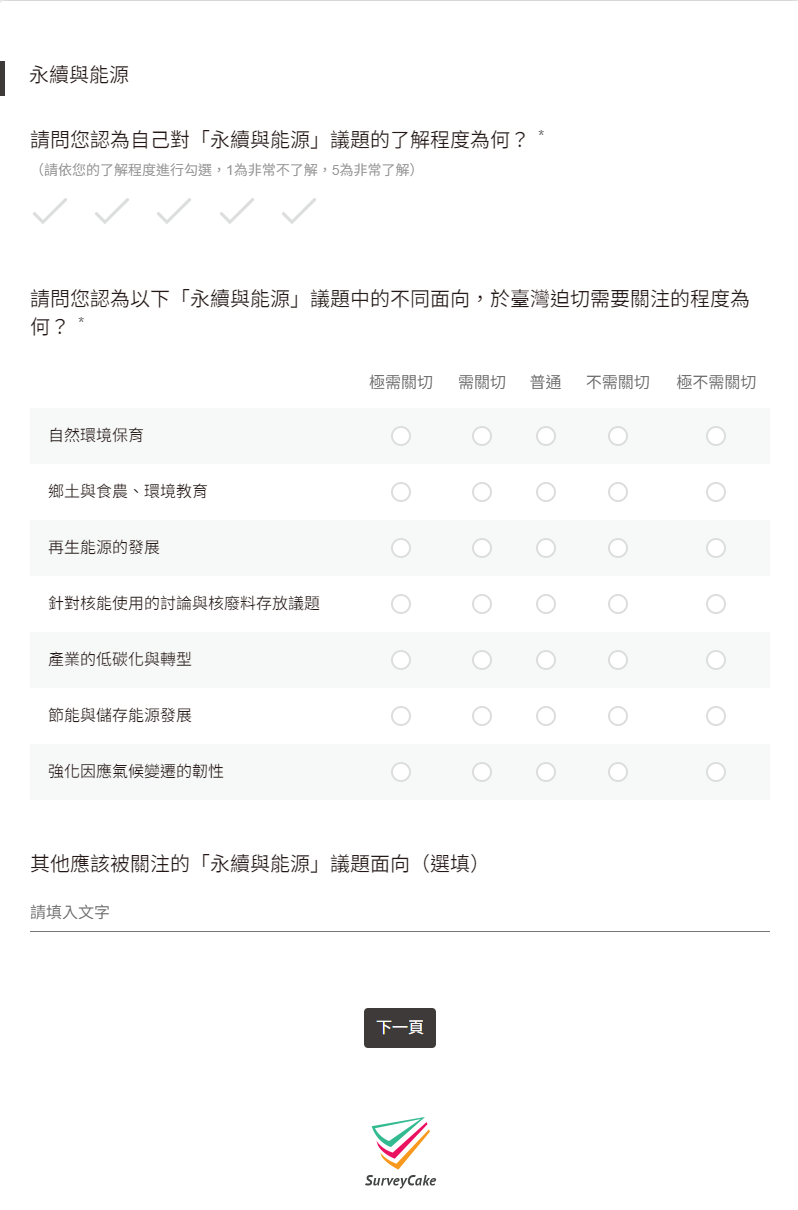The image size is (798, 1210).
Task: Choose 不需關切 for 節能與儲存能源發展
Action: [x=618, y=716]
